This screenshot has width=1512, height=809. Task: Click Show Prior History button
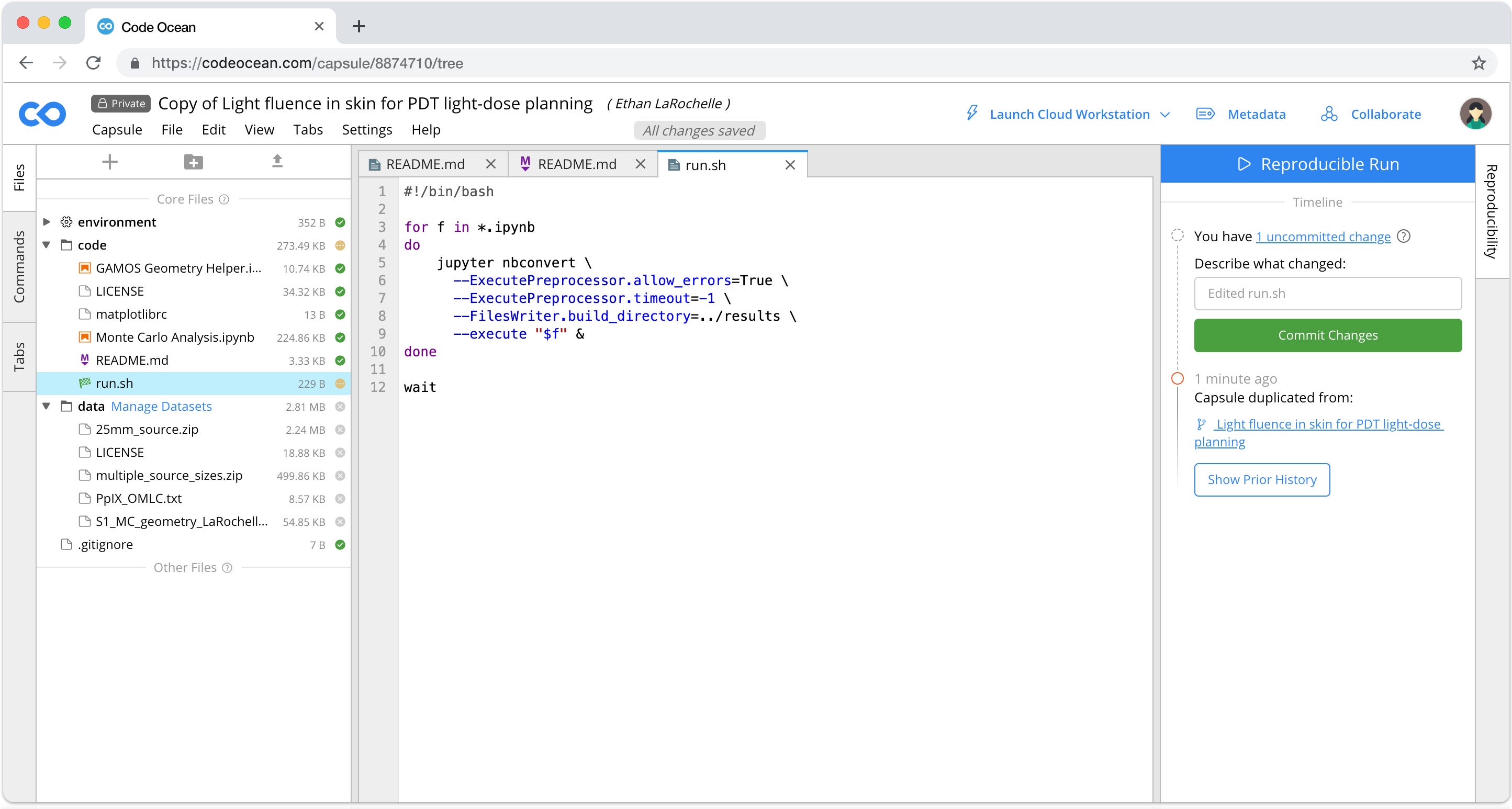[x=1261, y=479]
